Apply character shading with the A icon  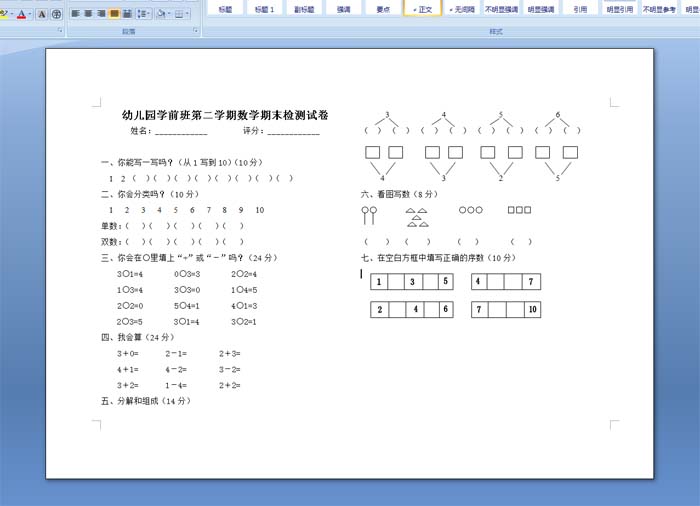click(42, 14)
